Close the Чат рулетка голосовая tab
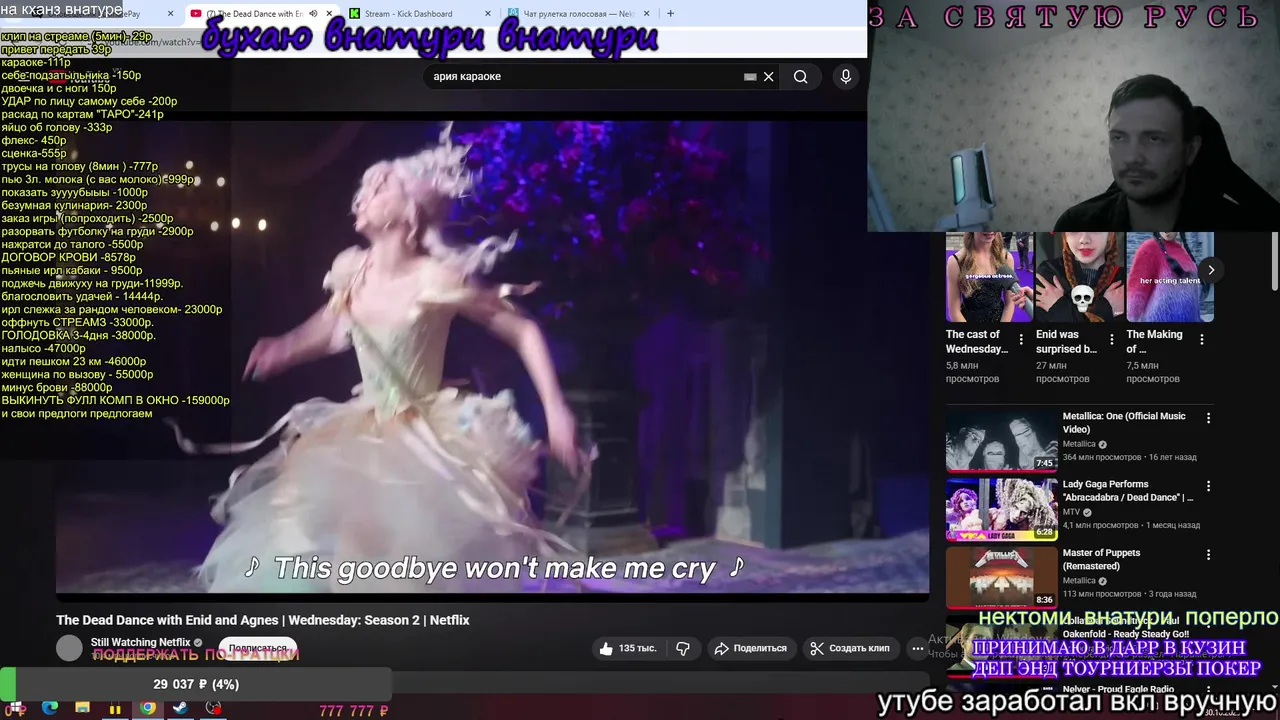1280x720 pixels. [x=647, y=14]
